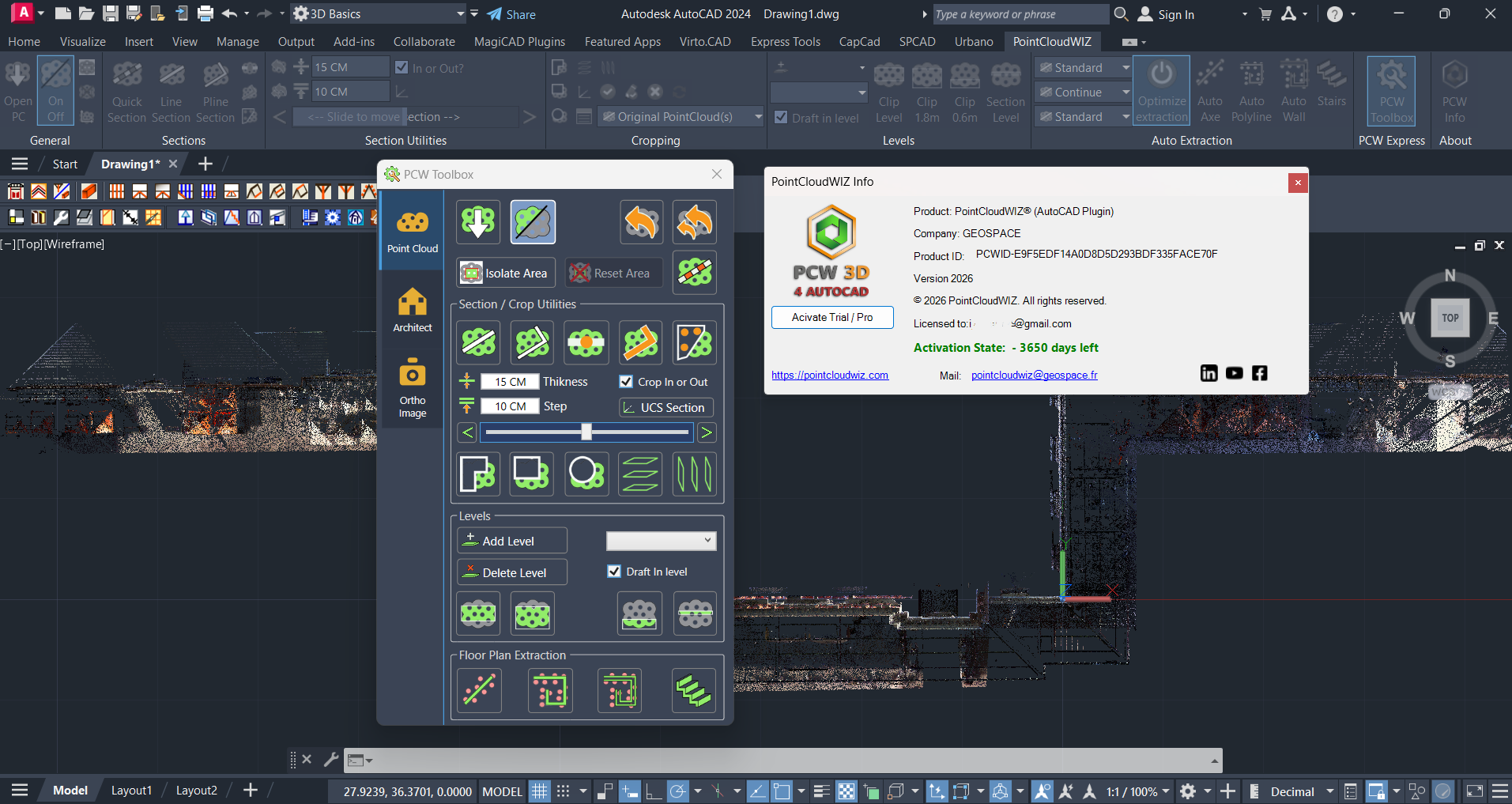This screenshot has height=804, width=1512.
Task: Click the Share button in title bar
Action: coord(511,14)
